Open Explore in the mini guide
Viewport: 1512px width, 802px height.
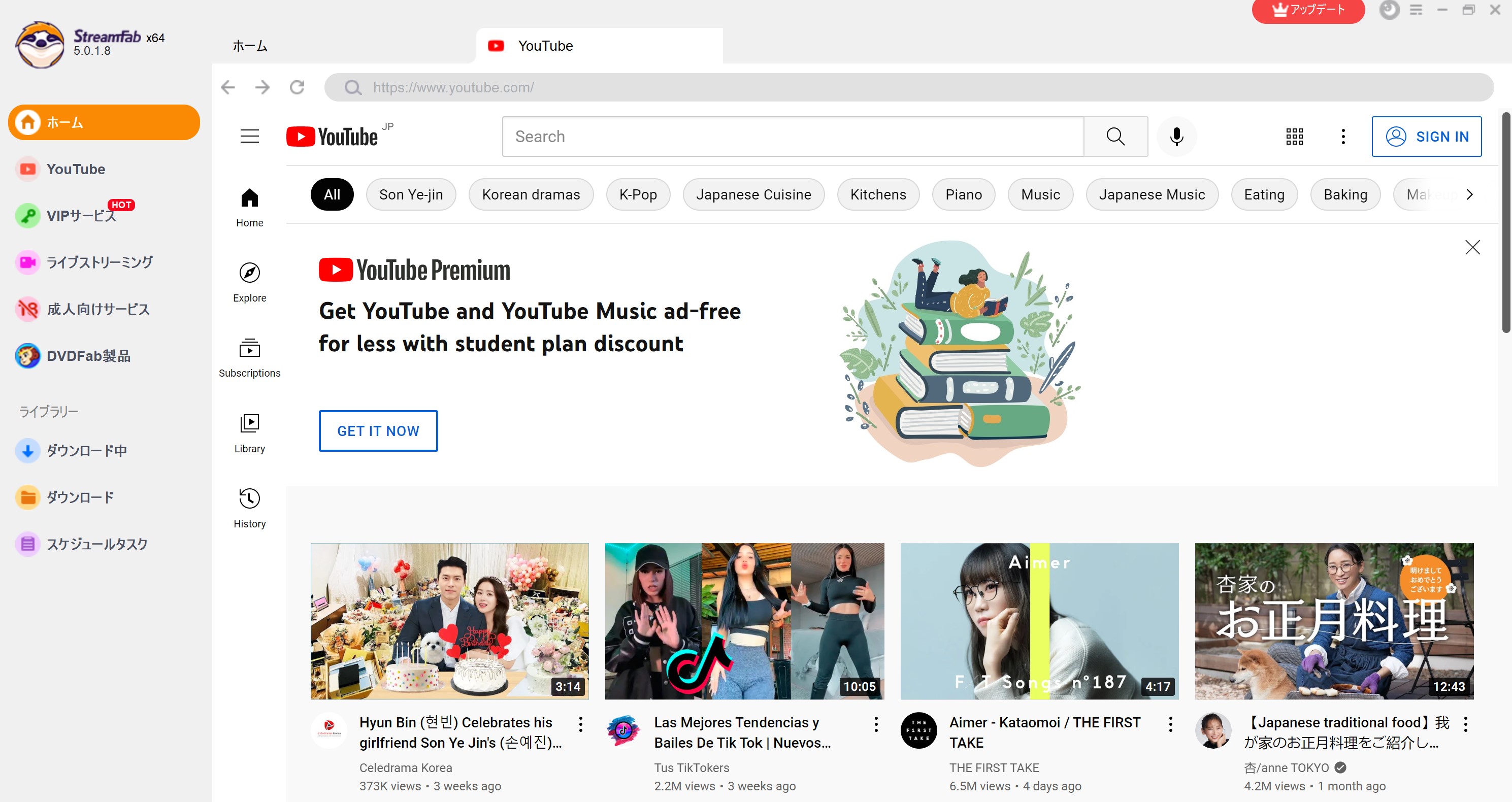coord(249,282)
